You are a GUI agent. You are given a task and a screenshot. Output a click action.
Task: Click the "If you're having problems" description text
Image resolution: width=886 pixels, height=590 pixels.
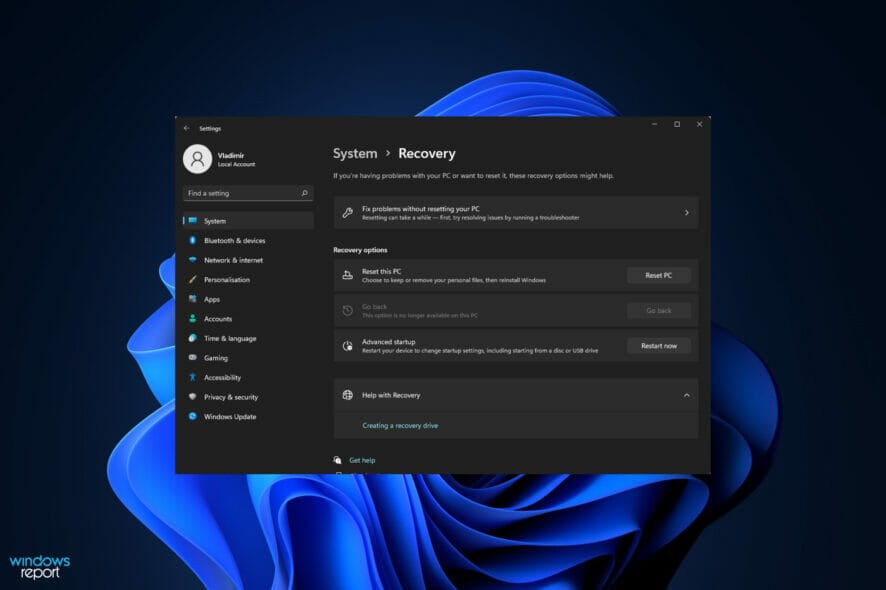pyautogui.click(x=474, y=176)
